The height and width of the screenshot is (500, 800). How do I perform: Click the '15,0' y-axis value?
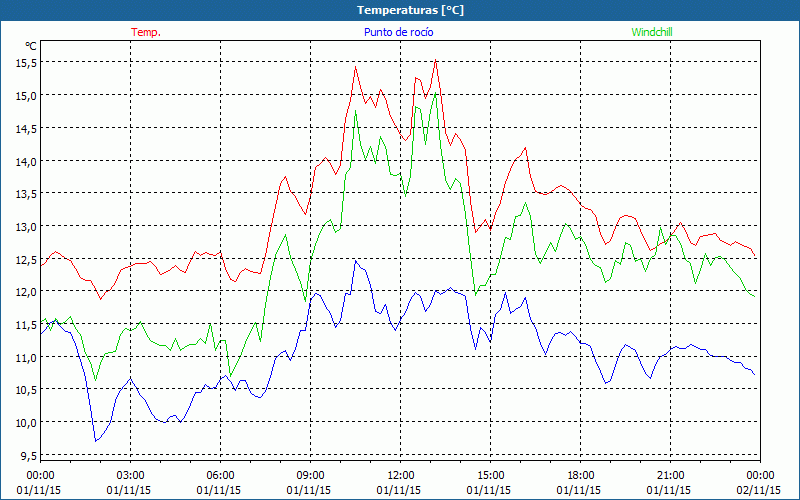click(x=27, y=95)
